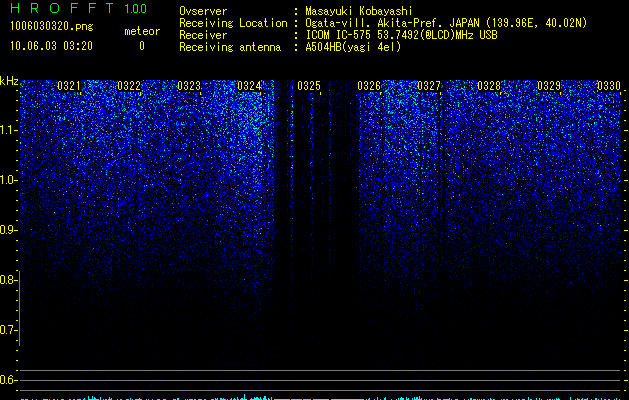Image resolution: width=629 pixels, height=400 pixels.
Task: Click the kHz axis unit label
Action: click(x=9, y=81)
